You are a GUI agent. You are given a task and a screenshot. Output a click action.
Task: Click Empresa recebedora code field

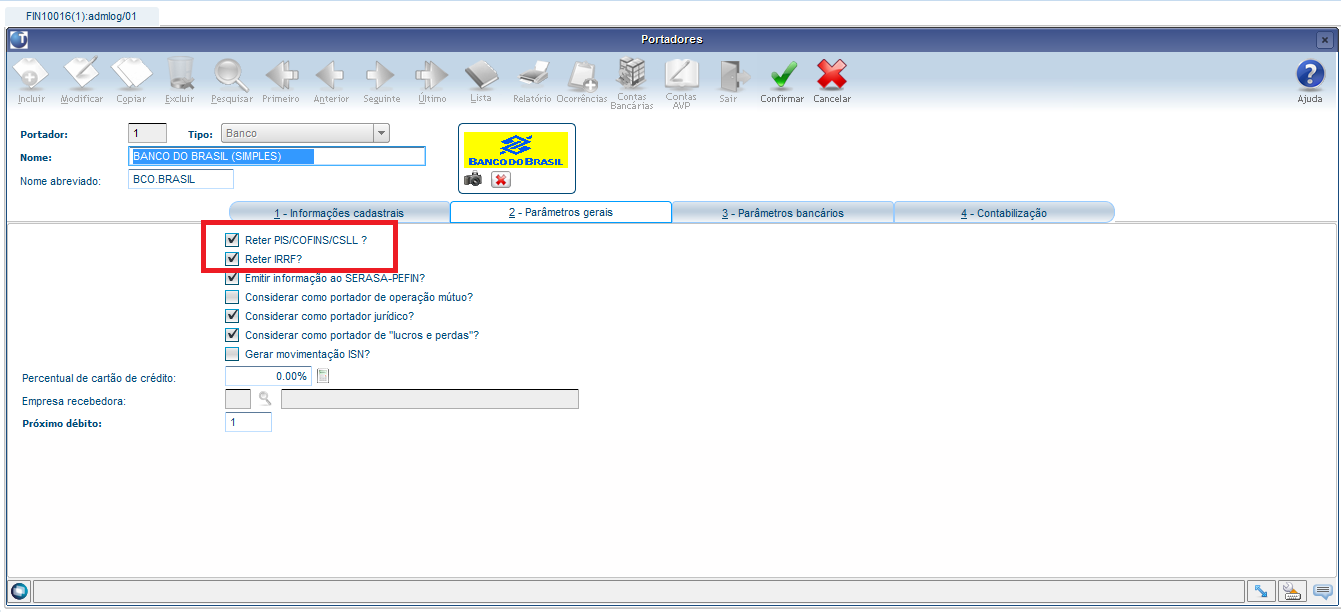click(x=238, y=399)
